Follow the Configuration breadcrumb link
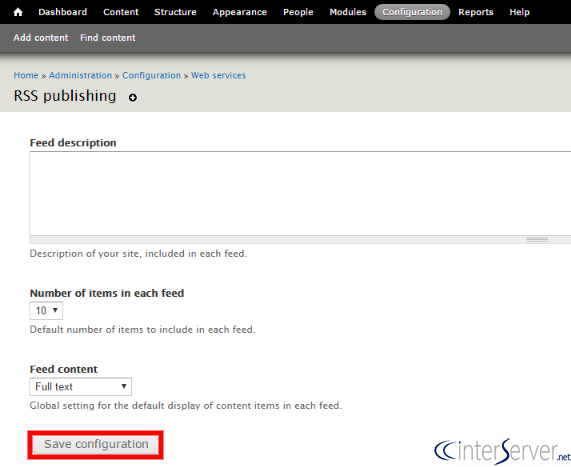The image size is (571, 467). (x=151, y=75)
